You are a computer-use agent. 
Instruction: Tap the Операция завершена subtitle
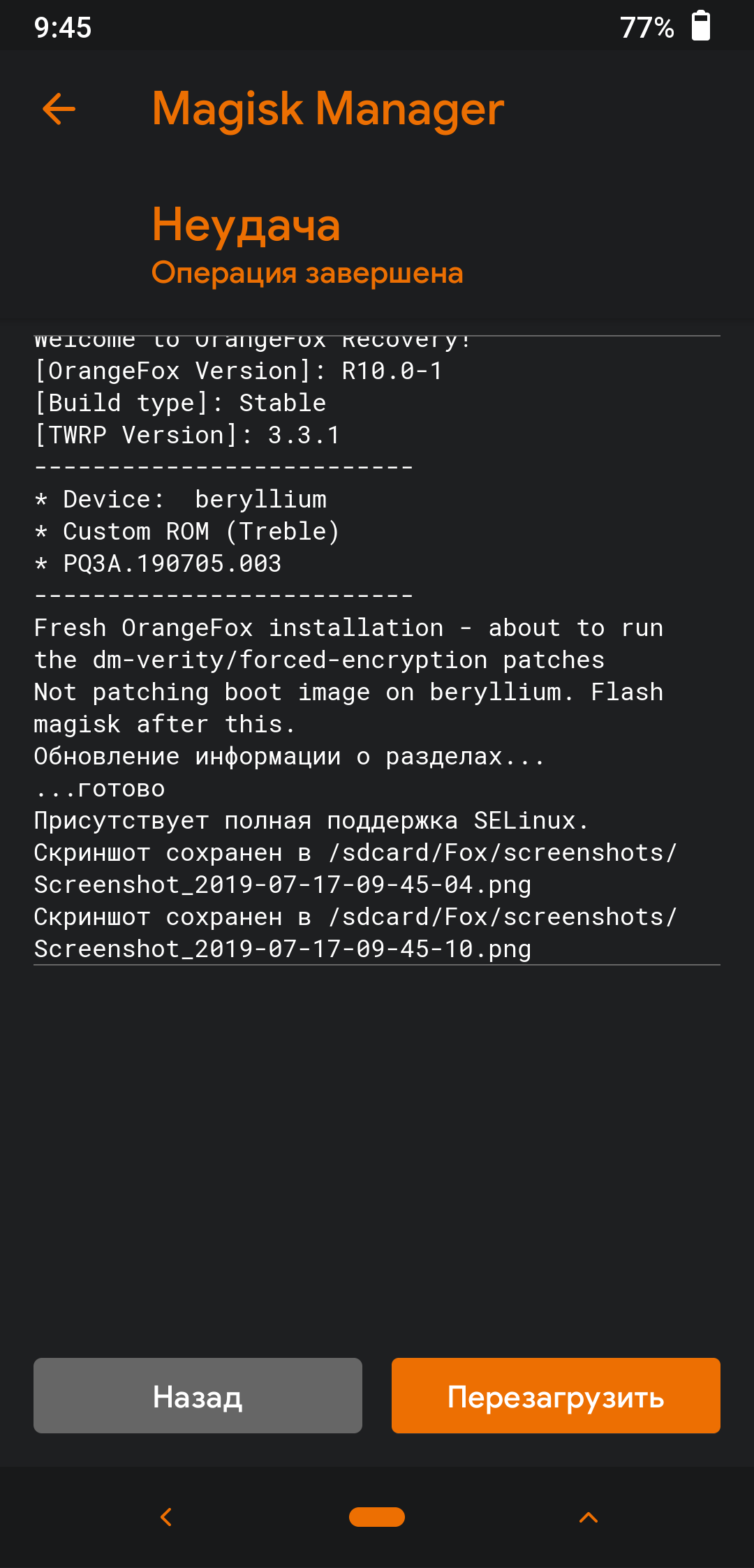pos(307,273)
